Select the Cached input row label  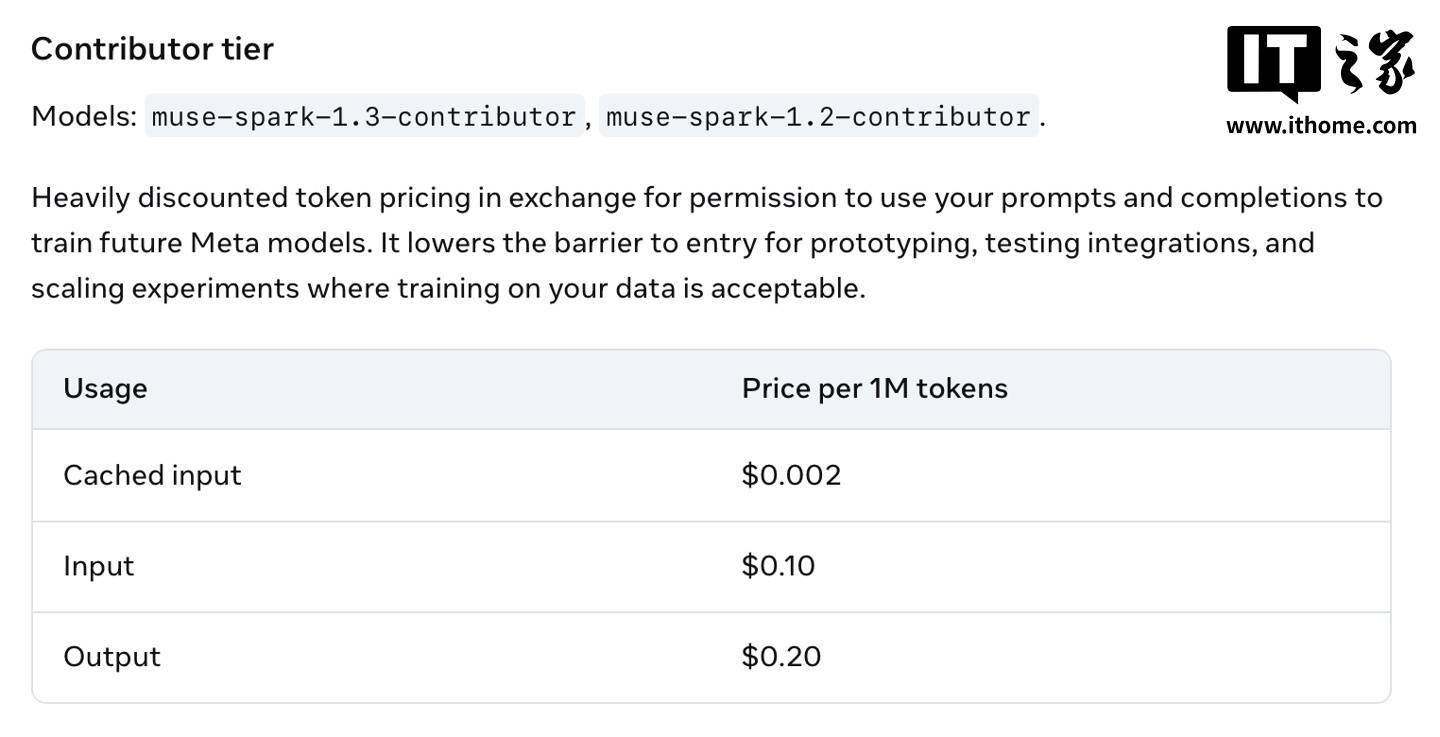(152, 475)
